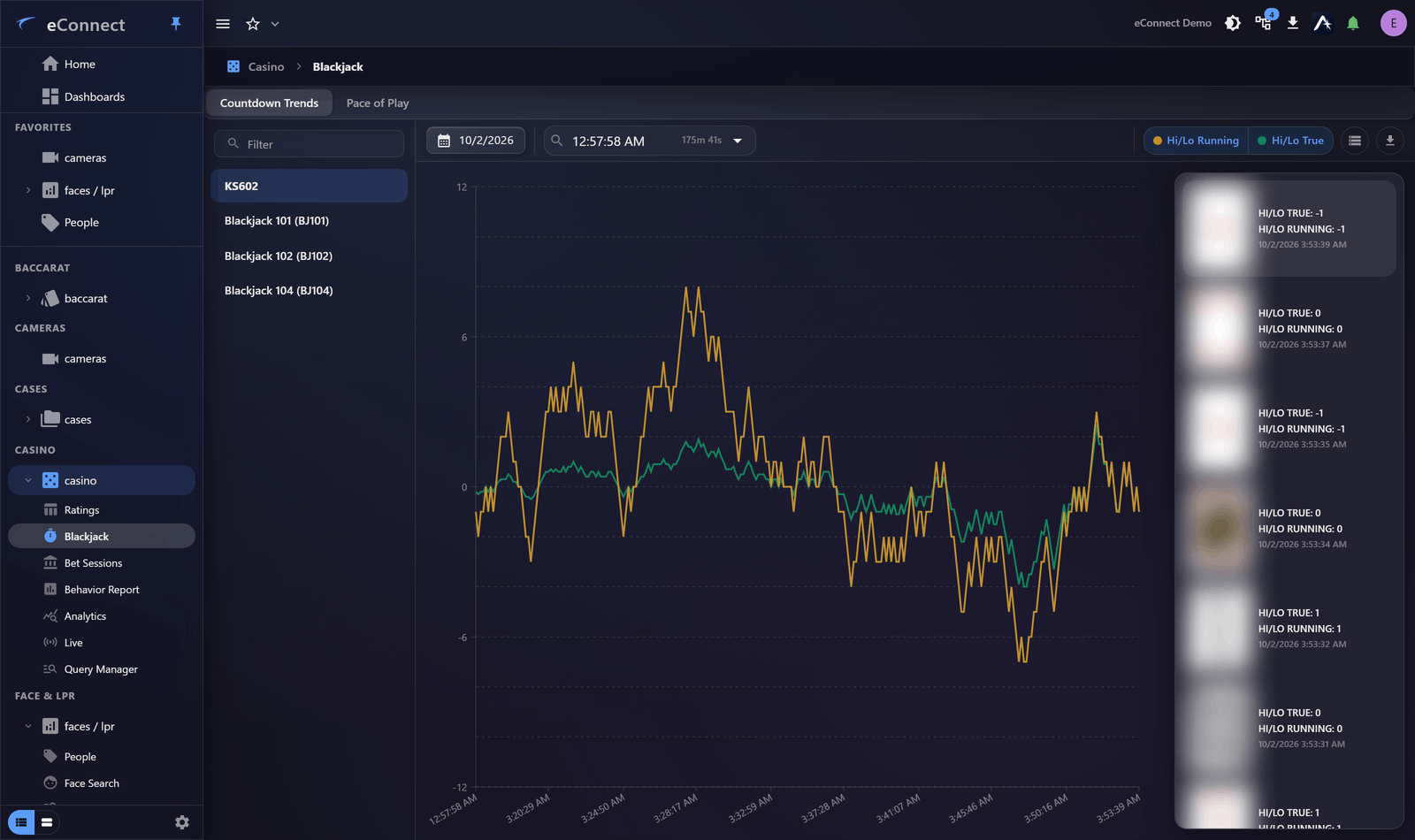Click Casino breadcrumb link
The width and height of the screenshot is (1415, 840).
coord(266,66)
